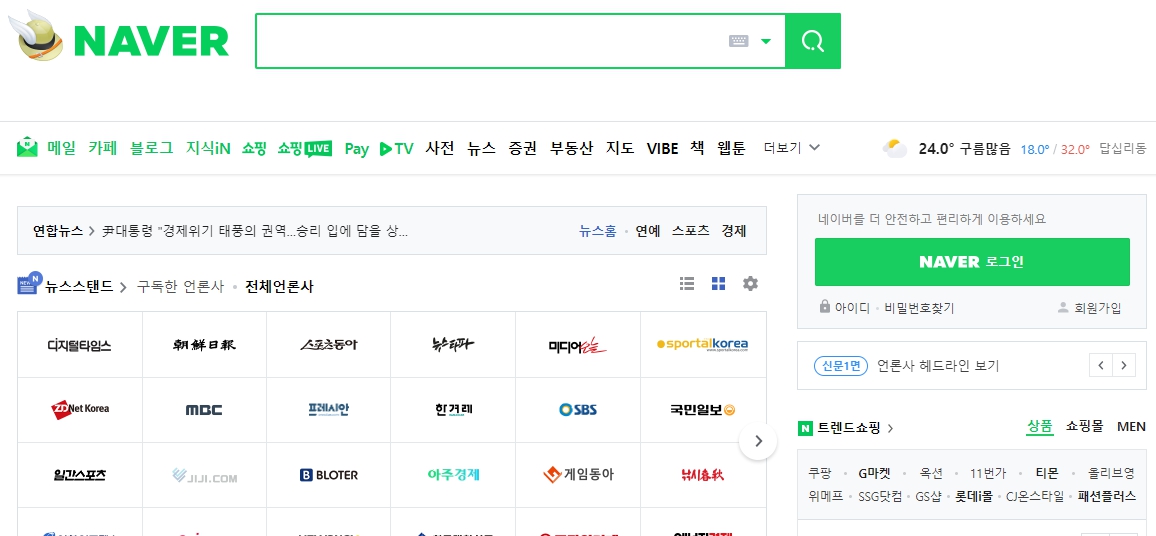
Task: Open the mail envelope icon
Action: point(27,147)
